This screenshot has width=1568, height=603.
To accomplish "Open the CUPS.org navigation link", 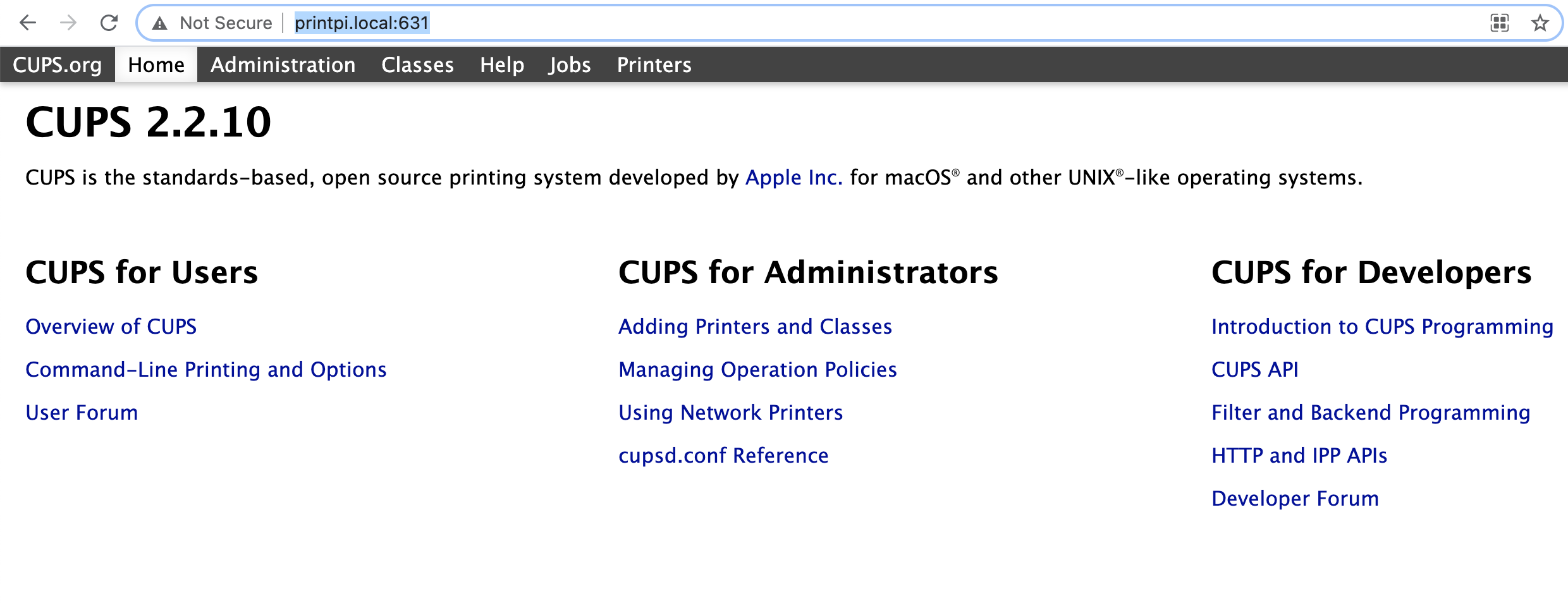I will 57,65.
